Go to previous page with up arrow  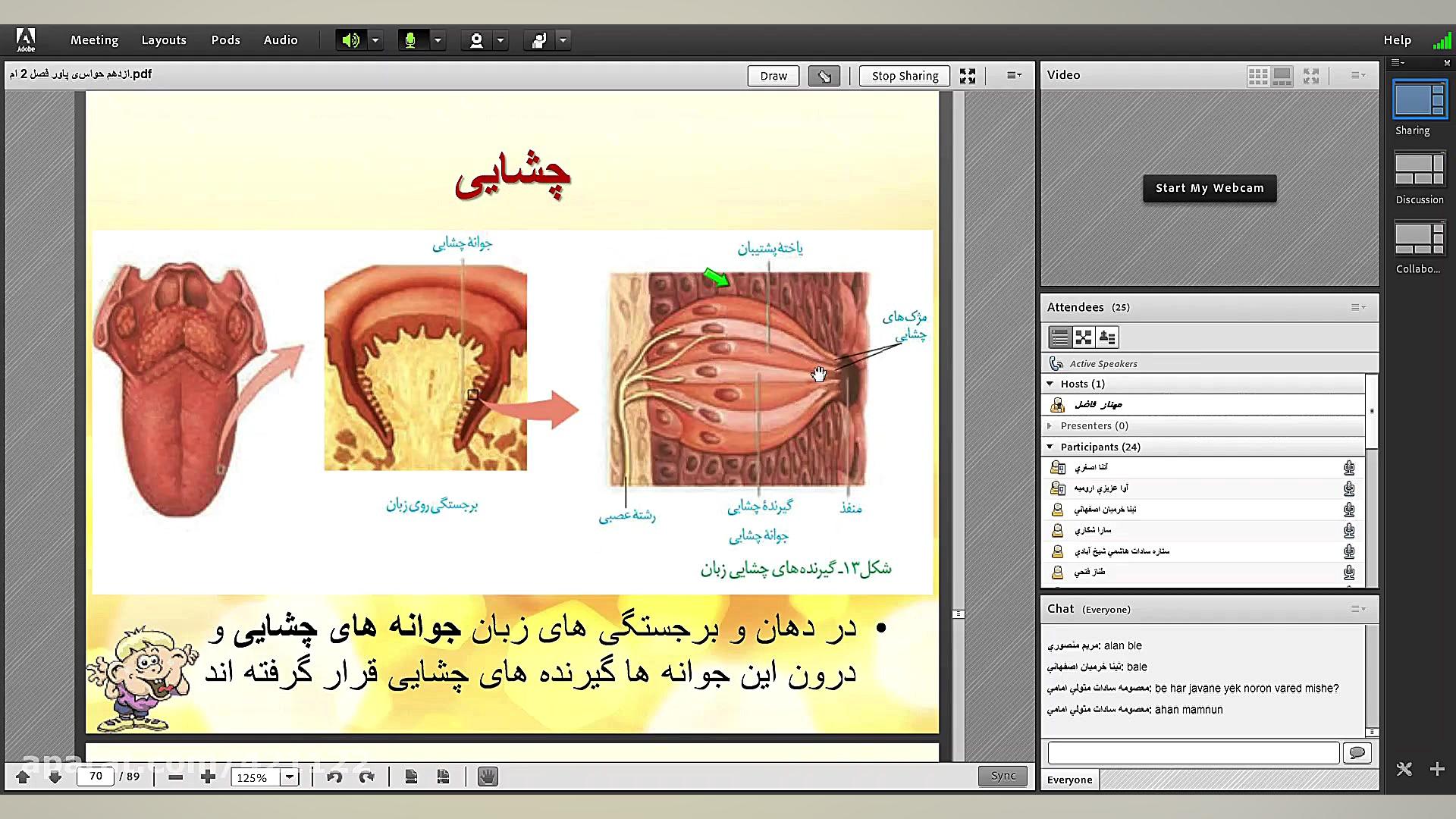[23, 777]
